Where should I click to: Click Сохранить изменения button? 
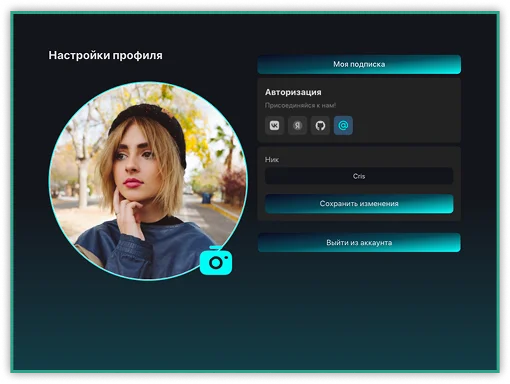(359, 204)
